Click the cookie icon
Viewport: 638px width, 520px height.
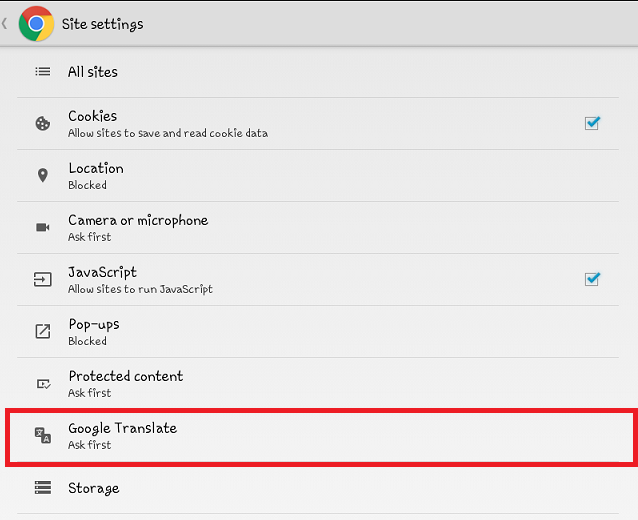(43, 124)
